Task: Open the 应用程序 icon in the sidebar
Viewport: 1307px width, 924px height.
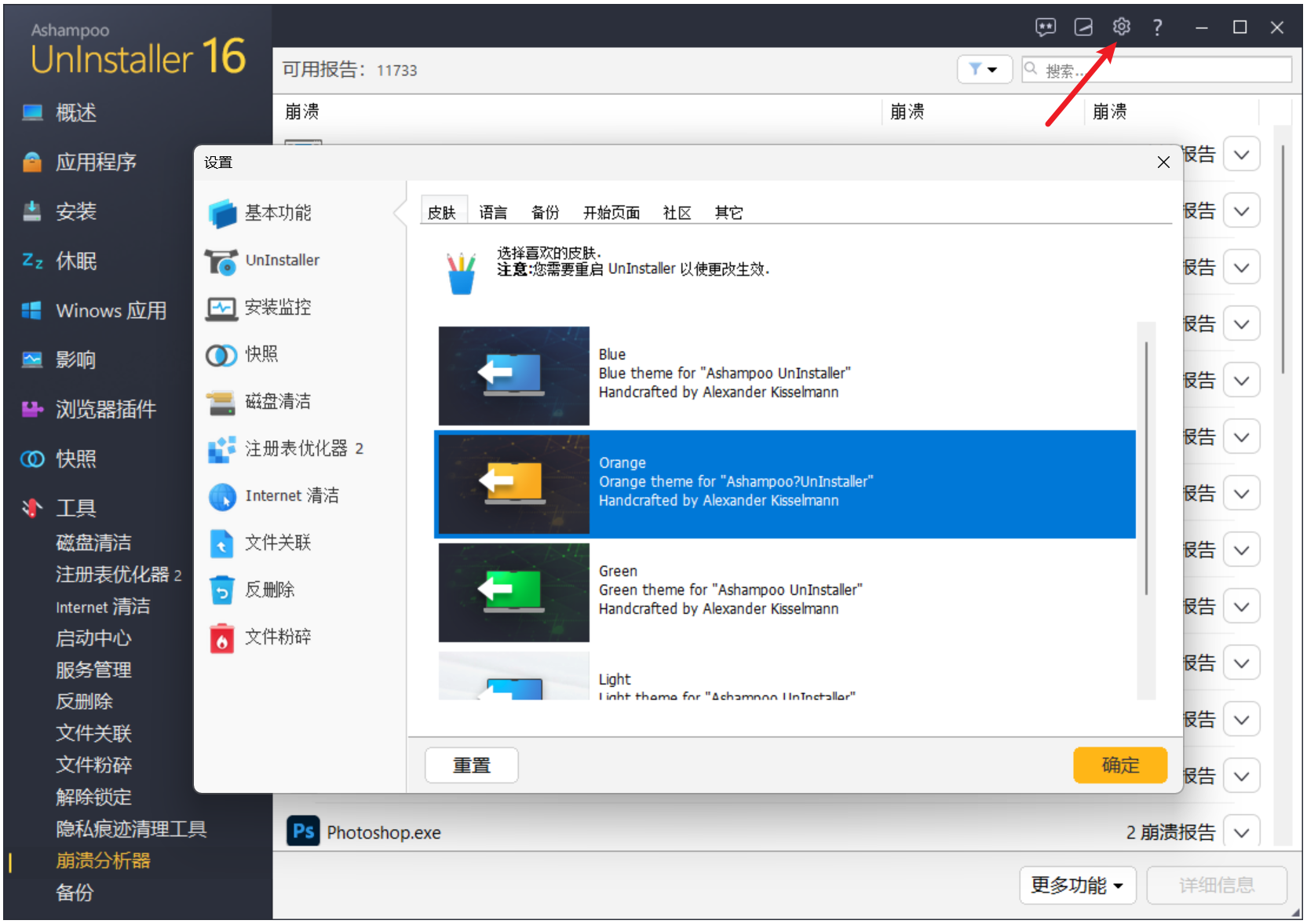Action: (32, 163)
